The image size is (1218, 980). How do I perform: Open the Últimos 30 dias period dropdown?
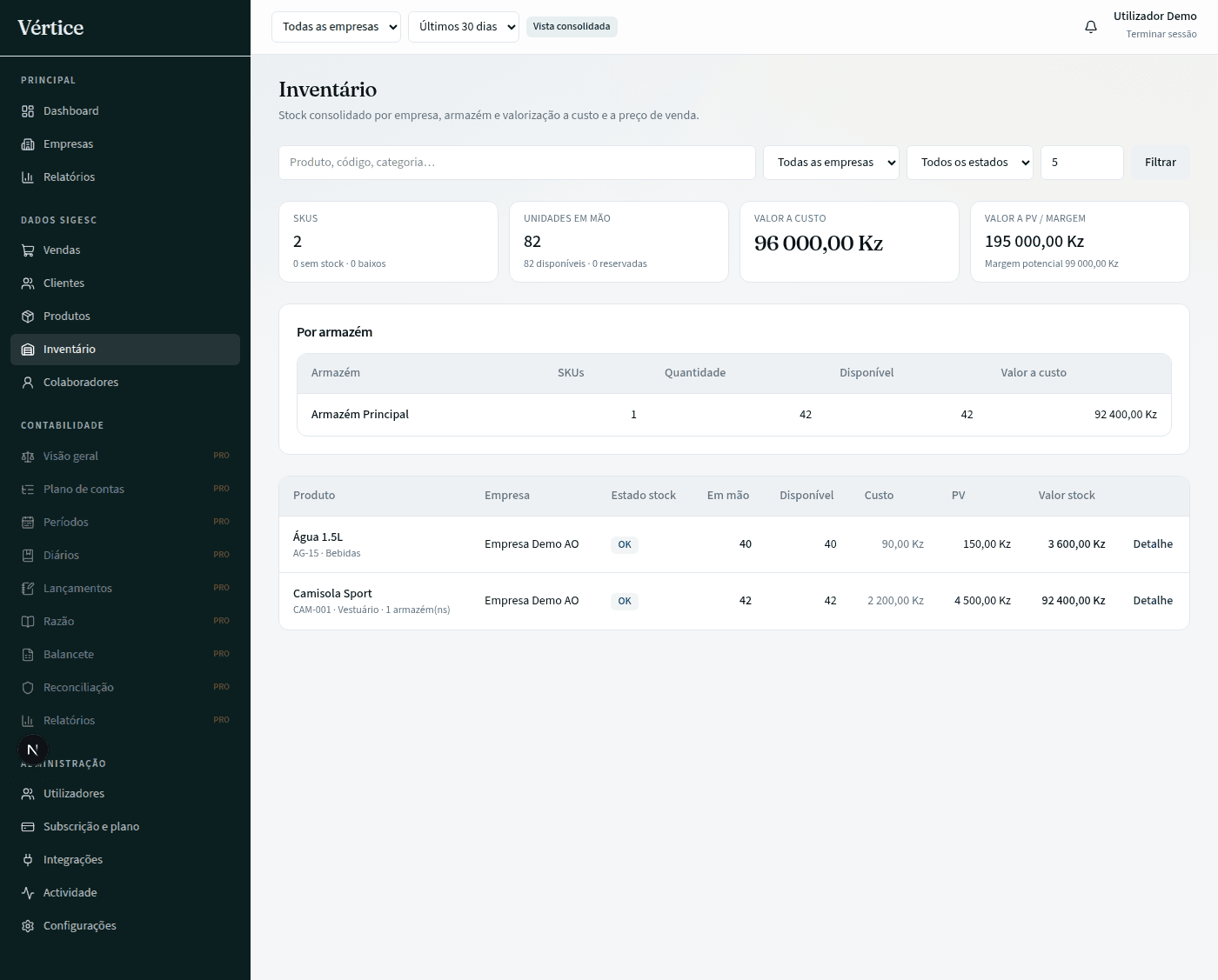(x=464, y=27)
